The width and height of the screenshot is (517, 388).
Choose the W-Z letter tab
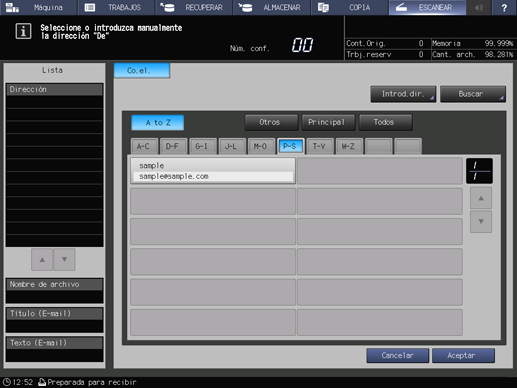[350, 146]
